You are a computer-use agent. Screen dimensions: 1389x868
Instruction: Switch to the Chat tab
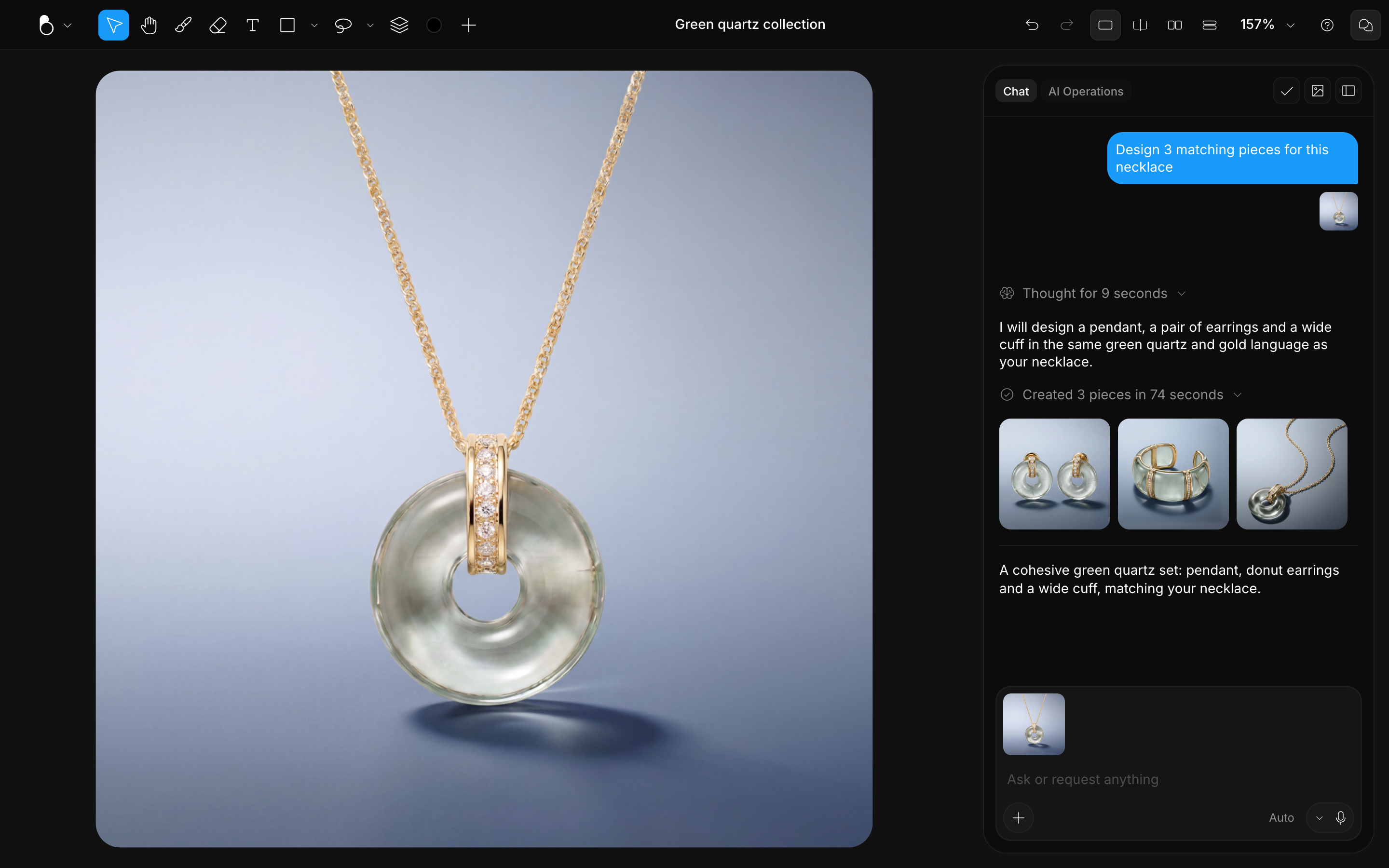coord(1015,91)
